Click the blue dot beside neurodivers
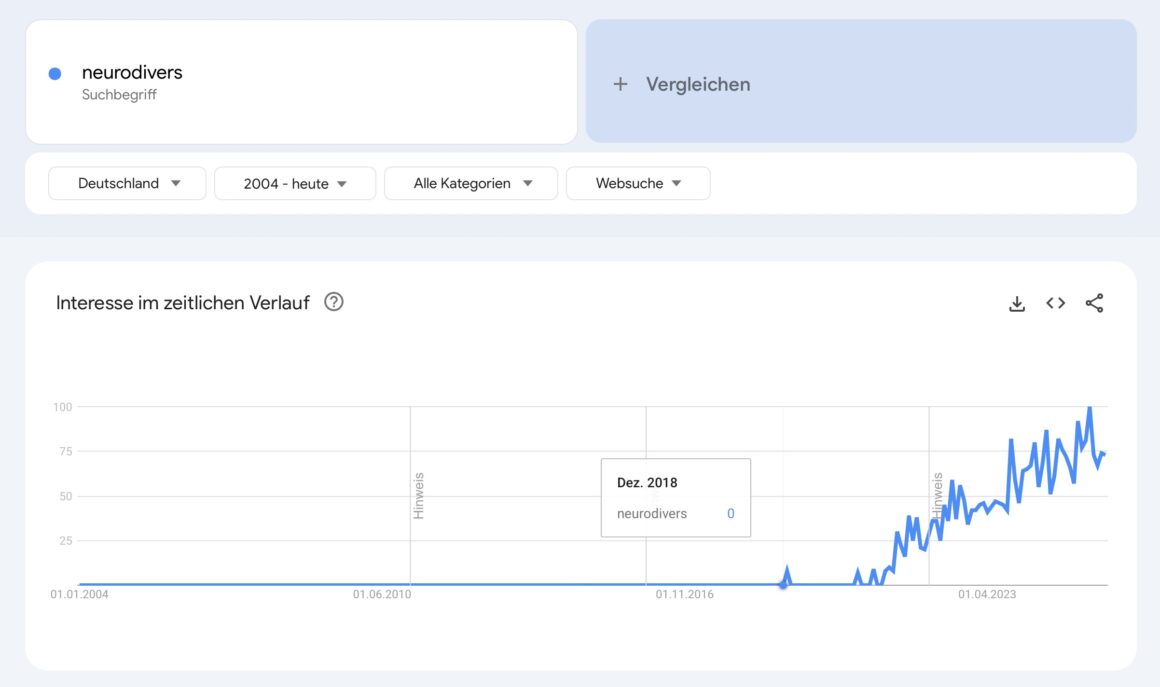Viewport: 1160px width, 687px height. [55, 73]
